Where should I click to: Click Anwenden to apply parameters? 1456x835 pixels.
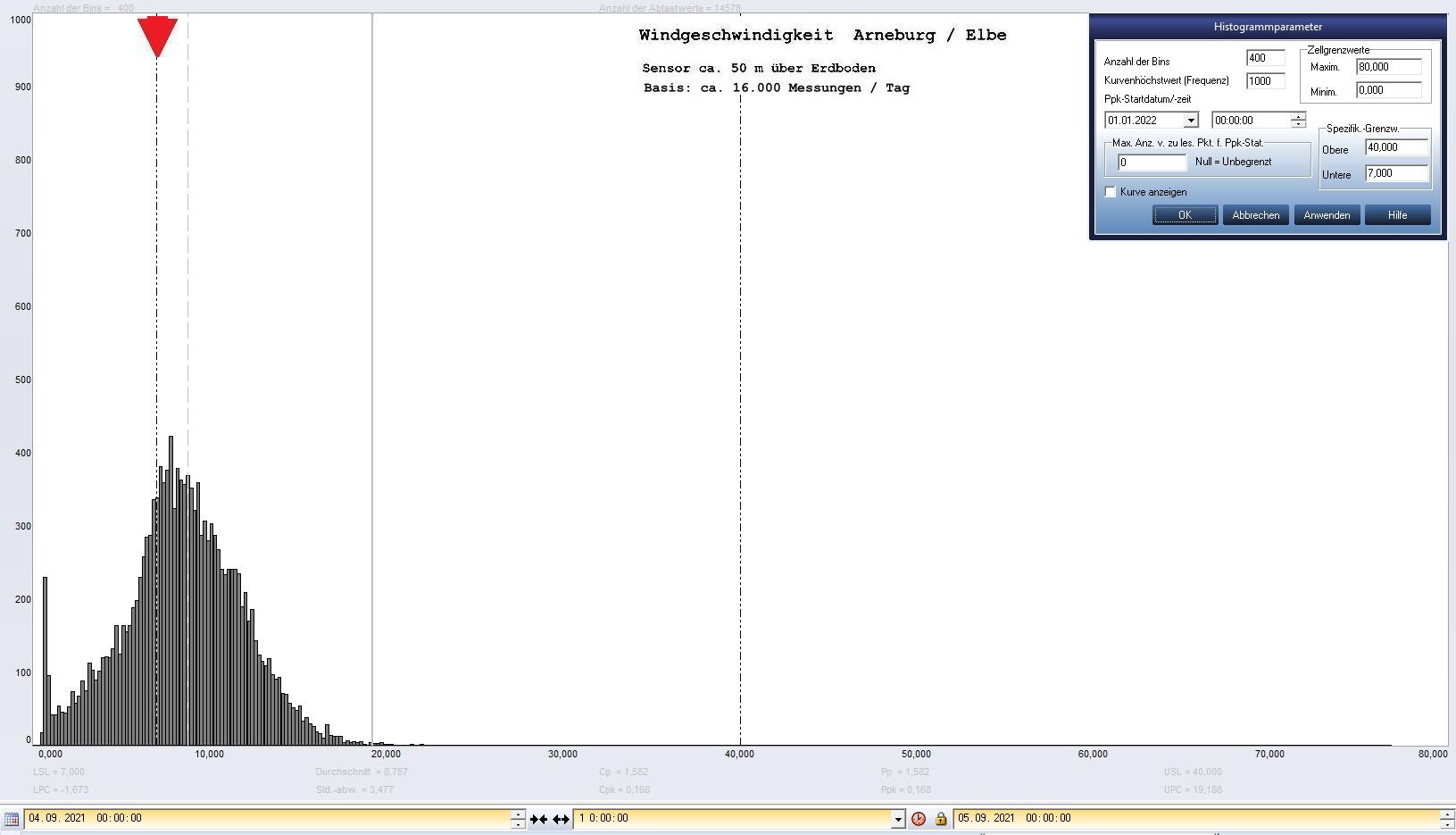[x=1327, y=215]
